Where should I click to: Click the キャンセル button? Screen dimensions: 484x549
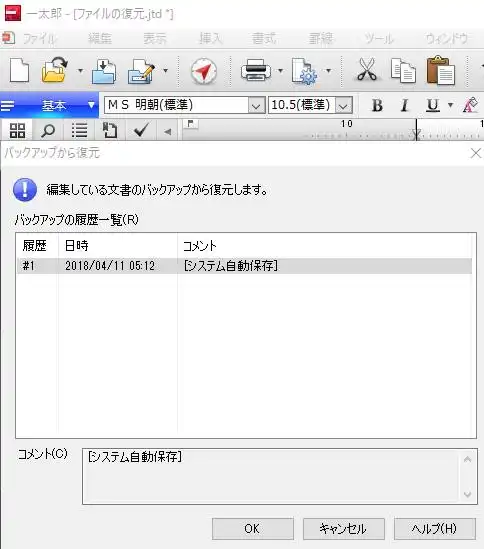pyautogui.click(x=344, y=529)
